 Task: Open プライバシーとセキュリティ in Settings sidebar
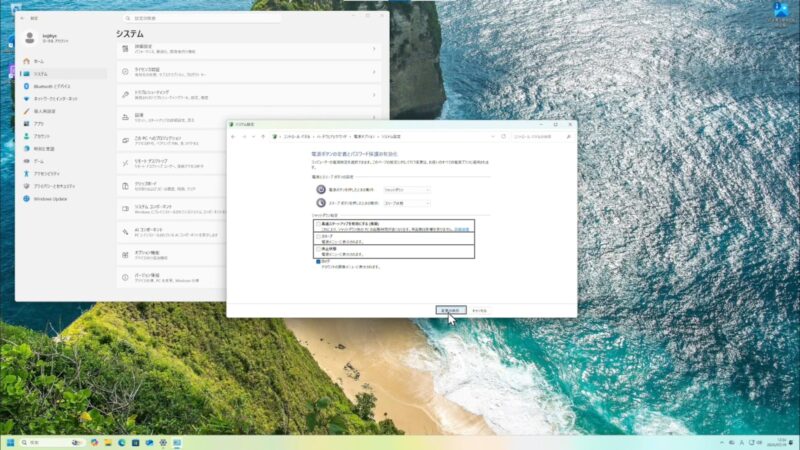click(x=63, y=186)
